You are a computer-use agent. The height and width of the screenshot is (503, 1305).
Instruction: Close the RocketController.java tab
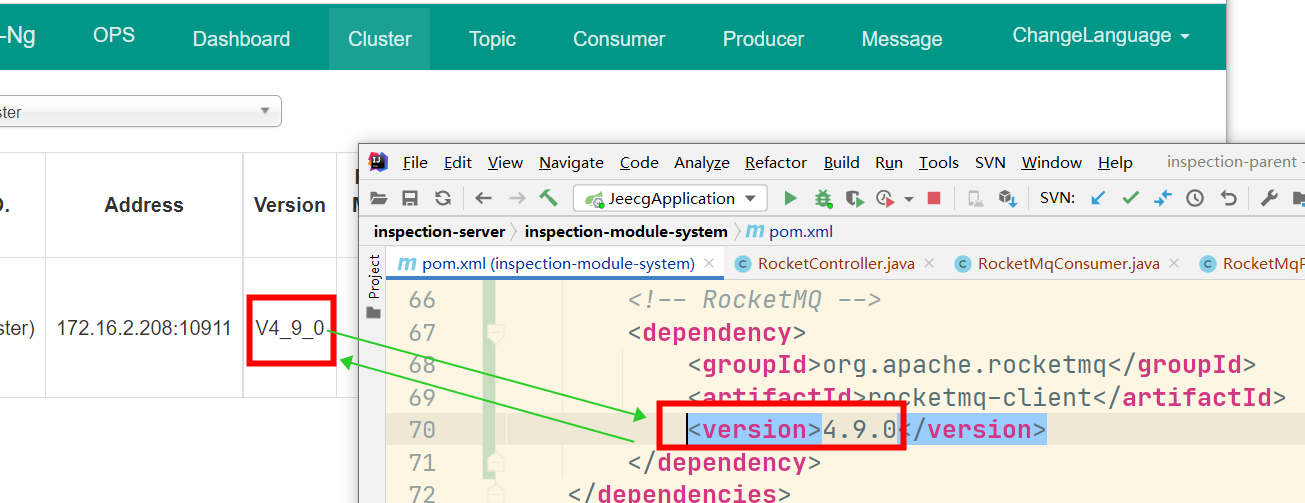(928, 264)
